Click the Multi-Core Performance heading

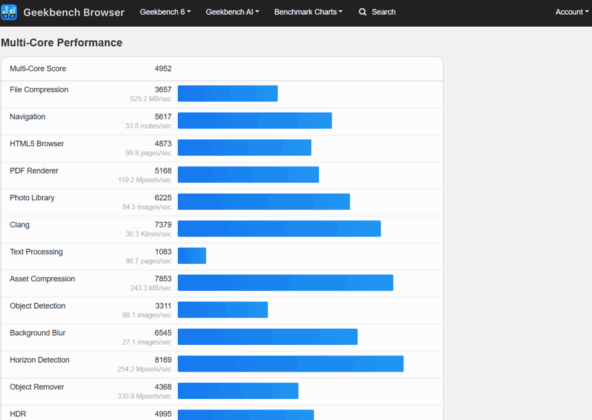click(x=62, y=43)
